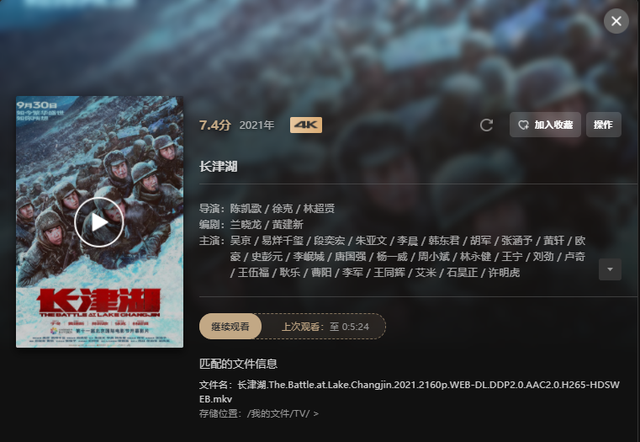Click the 4K quality badge

(306, 125)
